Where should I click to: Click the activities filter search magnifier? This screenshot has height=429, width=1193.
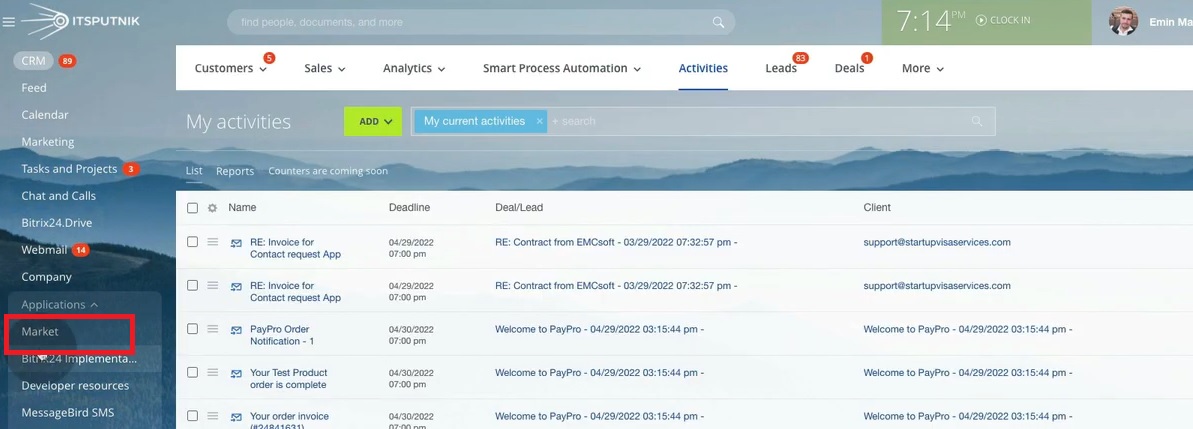point(977,121)
